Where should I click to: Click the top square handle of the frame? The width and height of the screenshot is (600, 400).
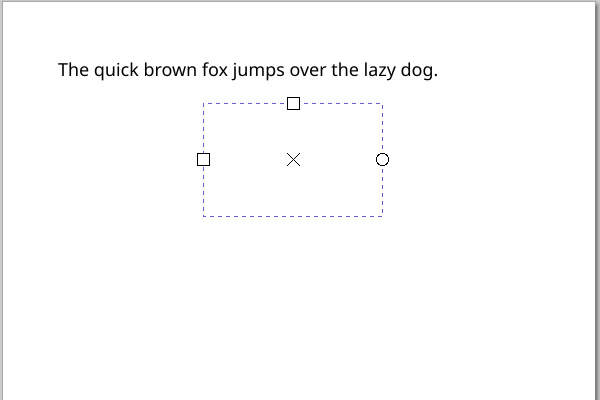tap(293, 103)
